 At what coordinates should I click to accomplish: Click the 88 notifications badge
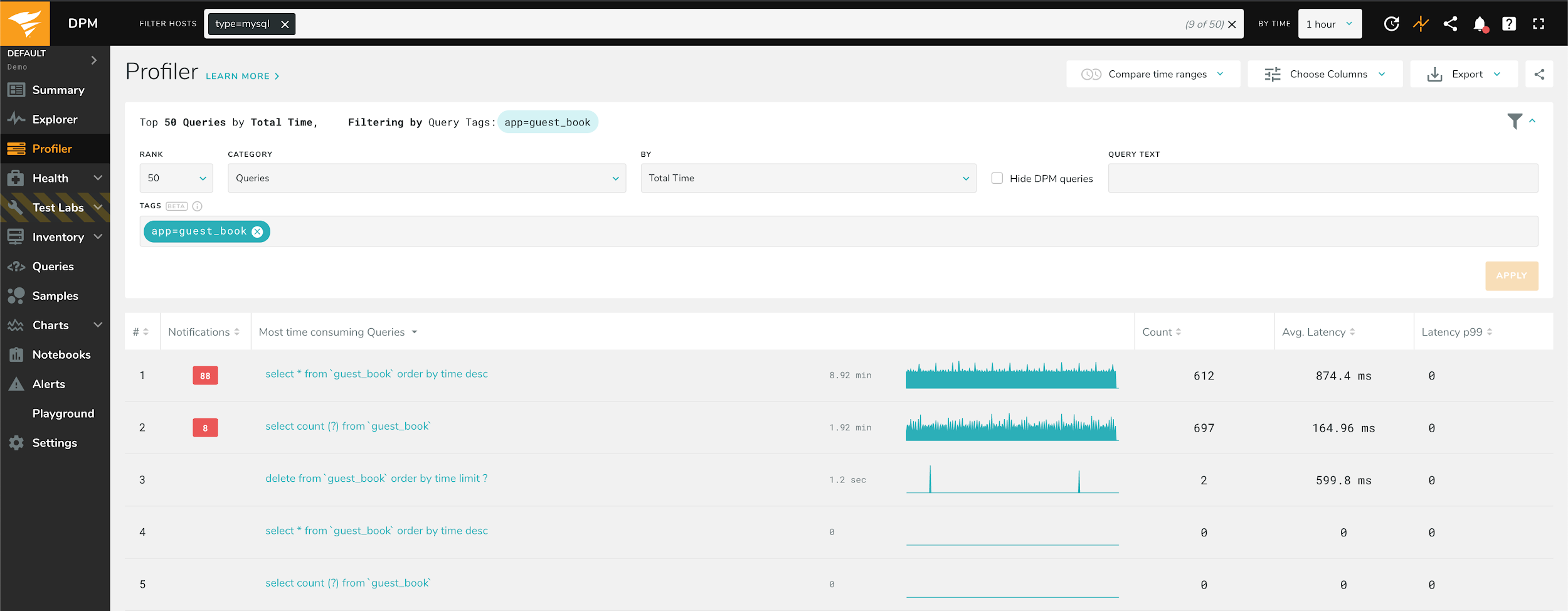click(x=205, y=375)
